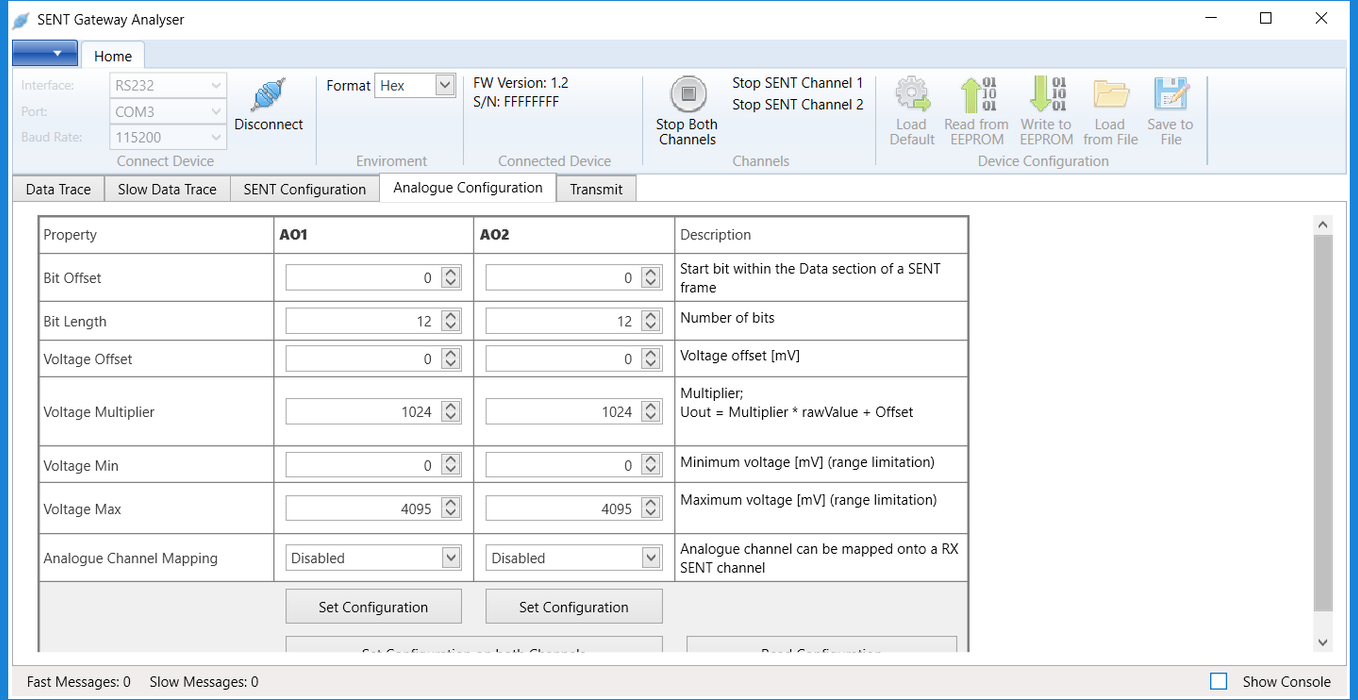
Task: Click the 'Analogue Channel Mapping' property label
Action: (x=130, y=558)
